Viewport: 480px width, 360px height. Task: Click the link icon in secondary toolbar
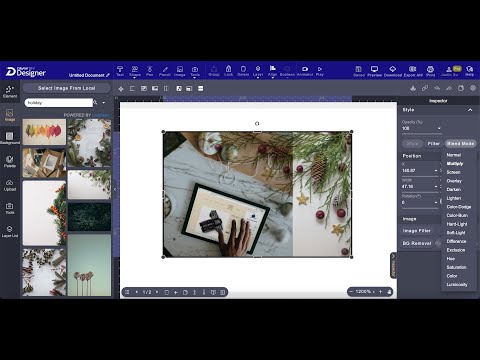pos(425,88)
